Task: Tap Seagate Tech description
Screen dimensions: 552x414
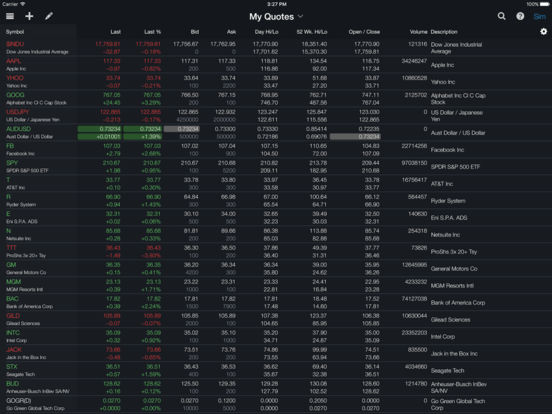Action: 447,371
